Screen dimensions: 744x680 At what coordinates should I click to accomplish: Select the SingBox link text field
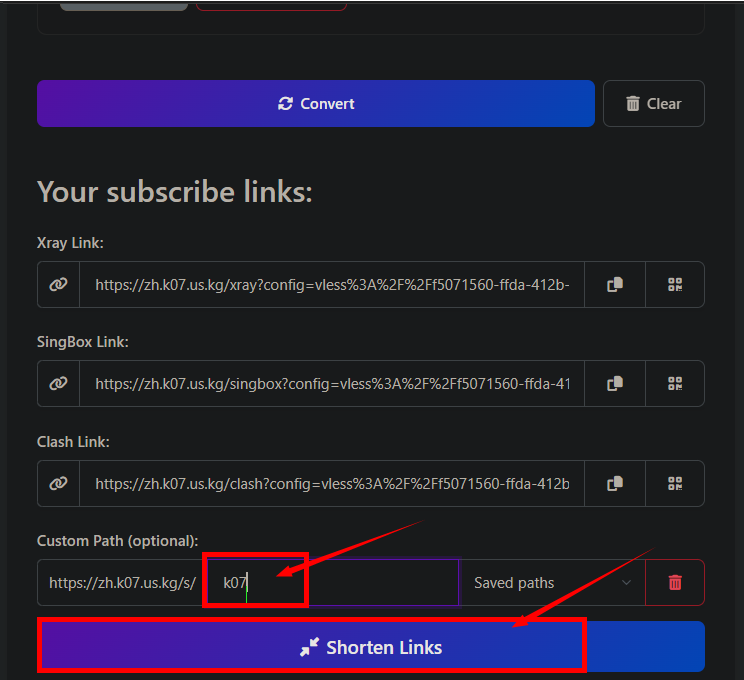point(332,384)
